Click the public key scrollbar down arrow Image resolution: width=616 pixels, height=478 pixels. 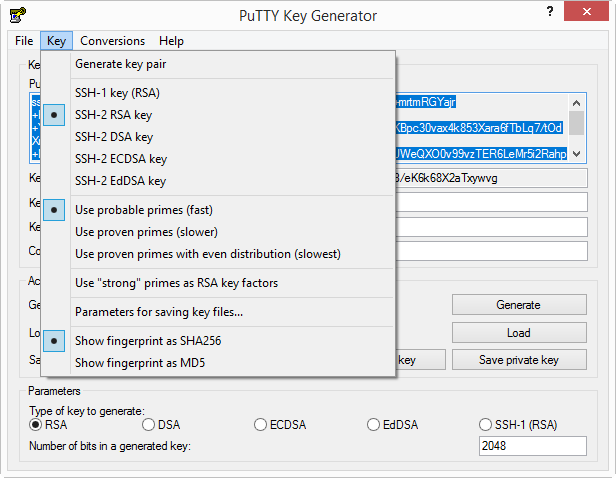pyautogui.click(x=576, y=154)
